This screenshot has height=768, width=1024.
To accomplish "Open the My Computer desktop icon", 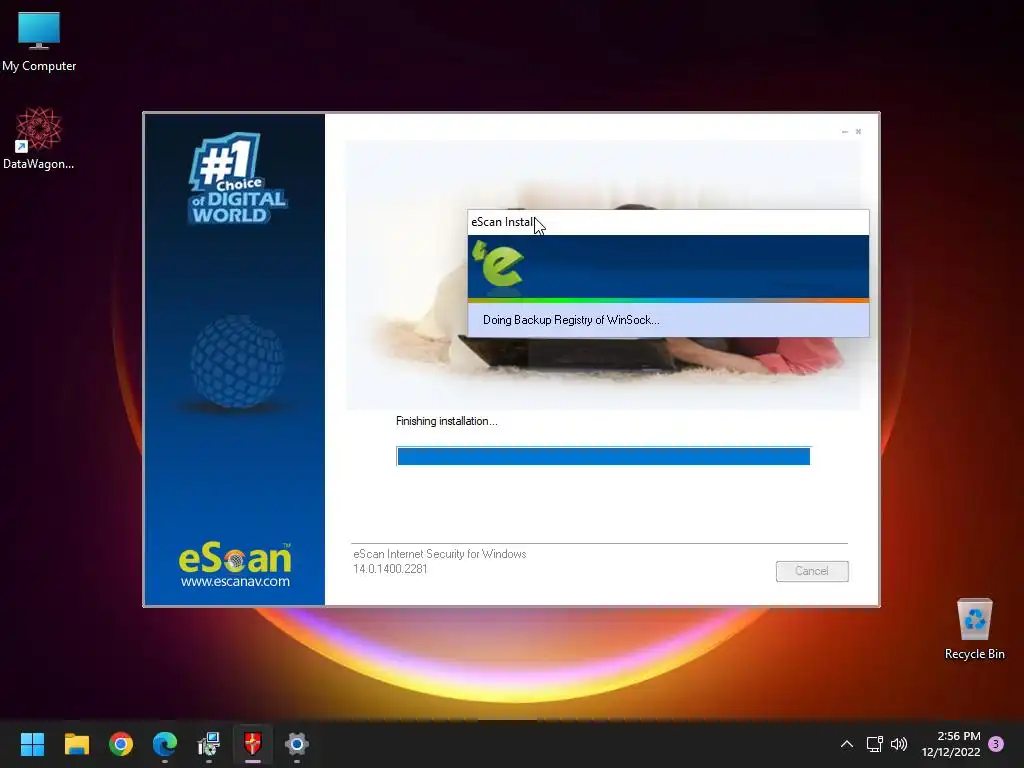I will click(39, 41).
